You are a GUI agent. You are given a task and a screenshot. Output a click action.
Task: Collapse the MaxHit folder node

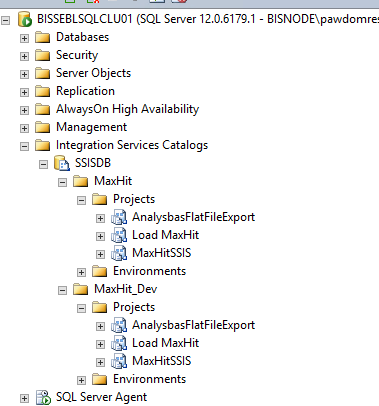point(62,182)
